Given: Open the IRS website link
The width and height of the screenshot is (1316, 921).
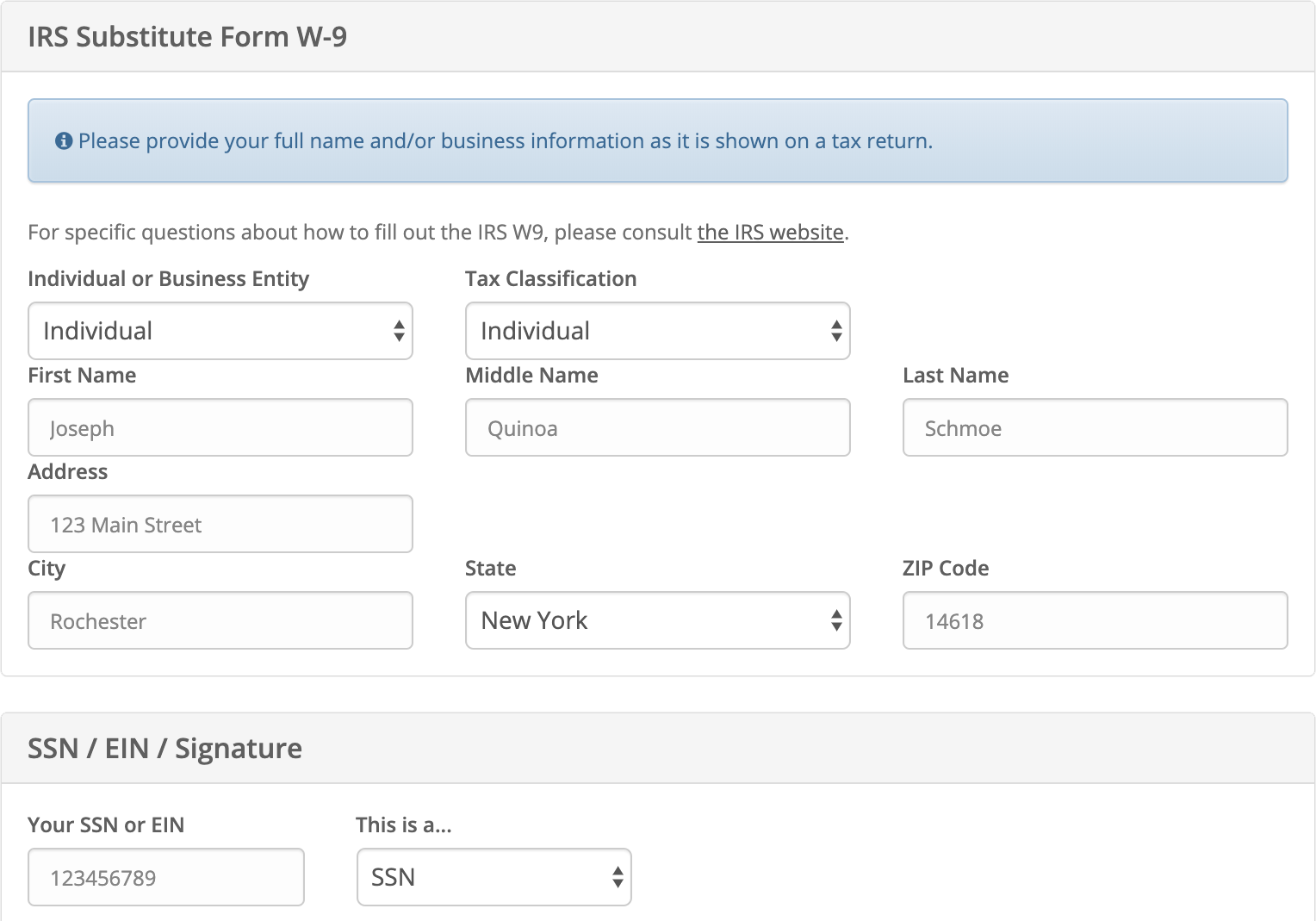Looking at the screenshot, I should (x=770, y=233).
